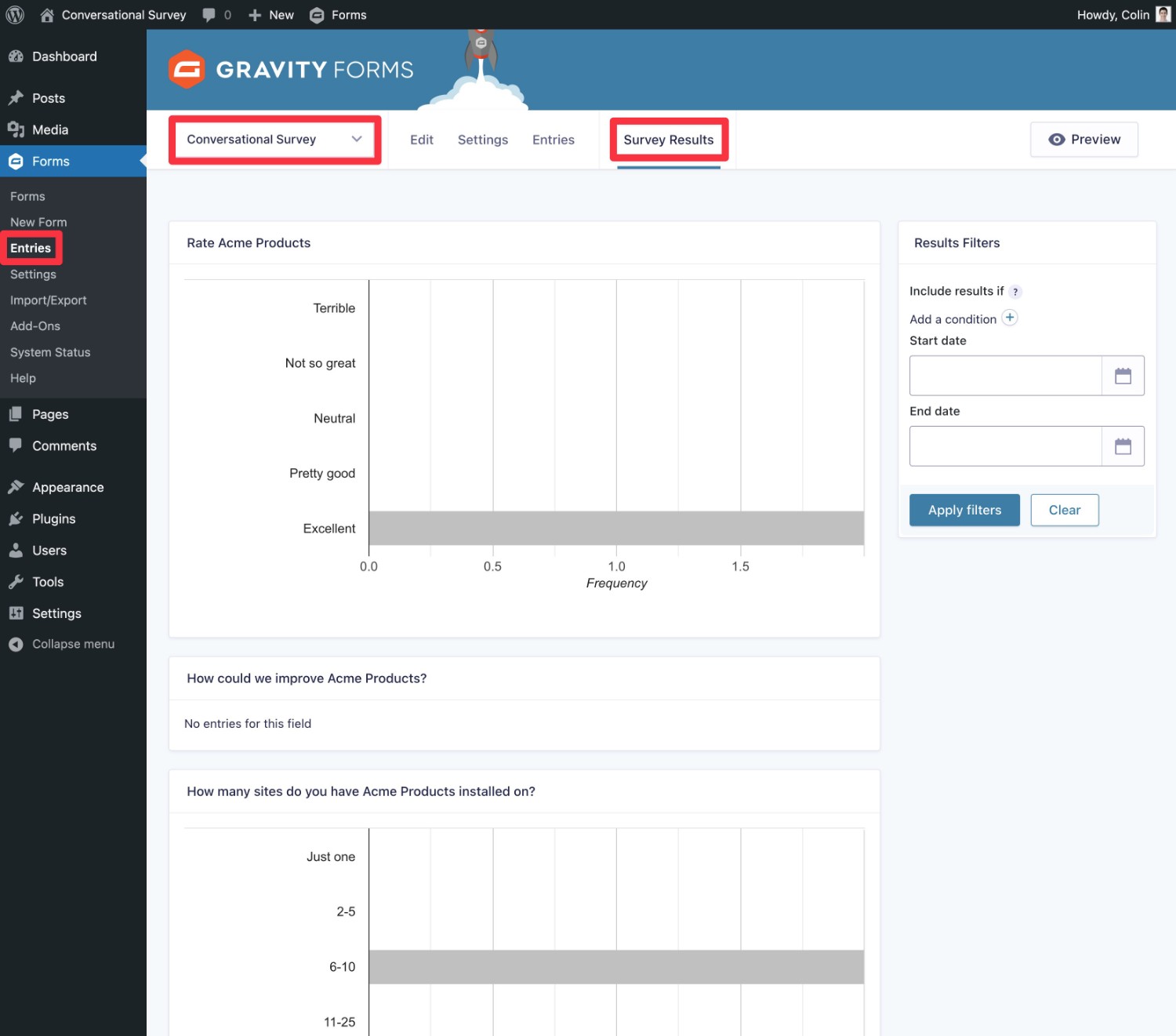The image size is (1176, 1036).
Task: Click the Forms sidebar icon
Action: pyautogui.click(x=16, y=162)
